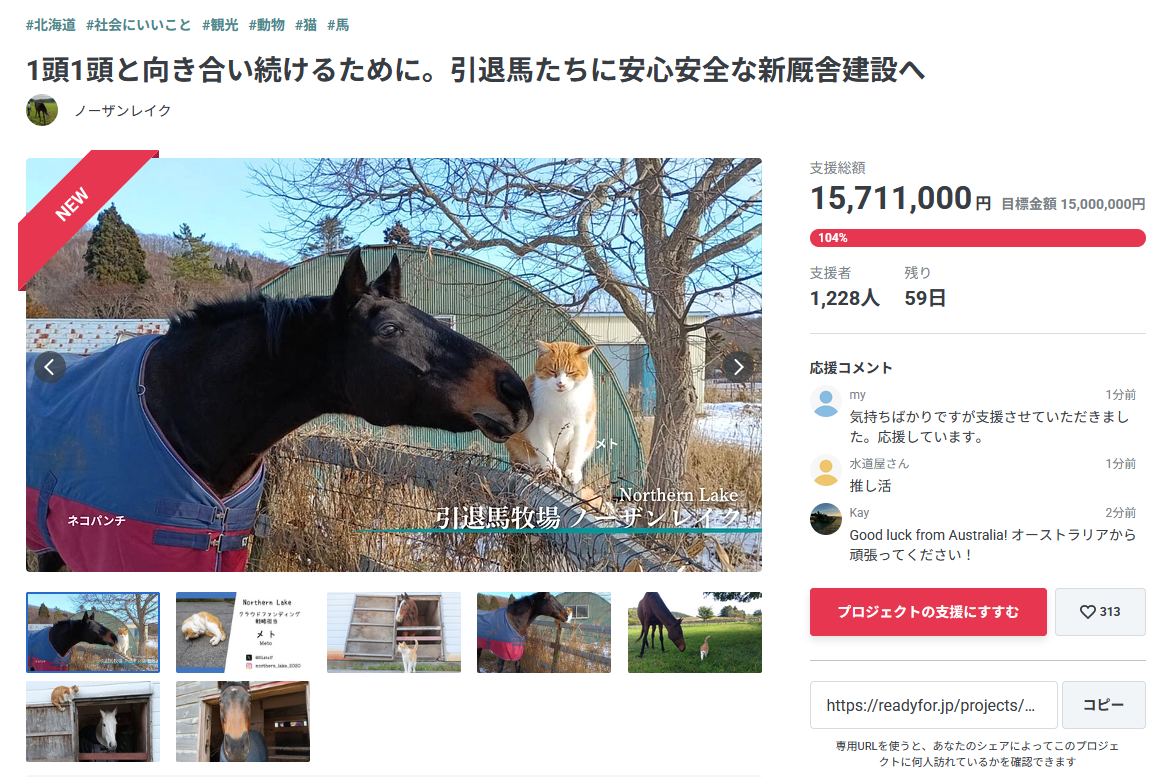Viewport: 1175px width, 777px height.
Task: Select thumbnail of horse grazing on grass
Action: 695,632
